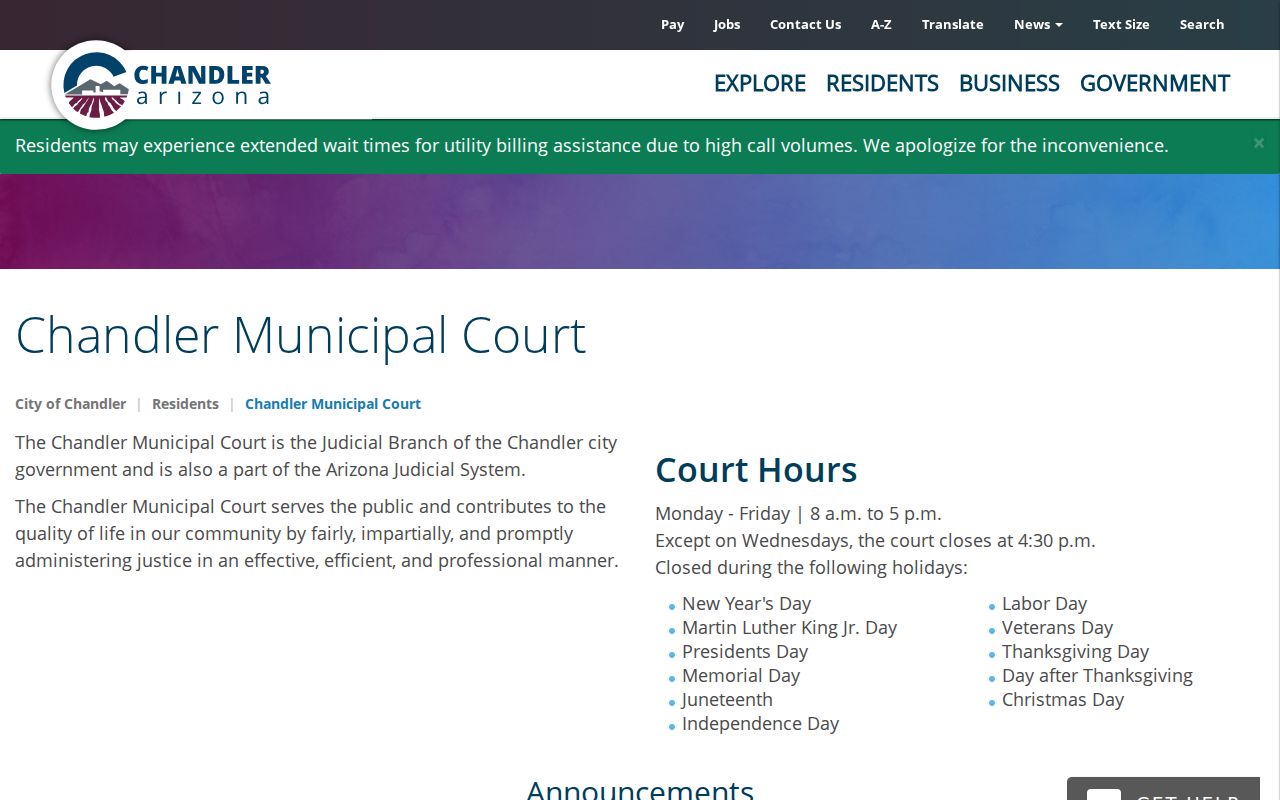Open the A-Z index
The width and height of the screenshot is (1280, 800).
coord(881,24)
